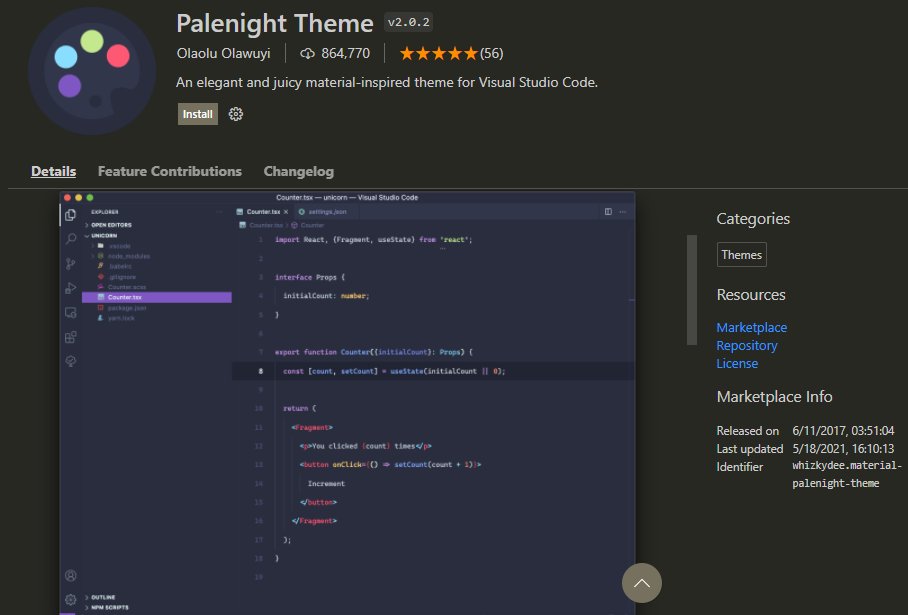Click the Last updated date 5/18/2021

[x=843, y=449]
